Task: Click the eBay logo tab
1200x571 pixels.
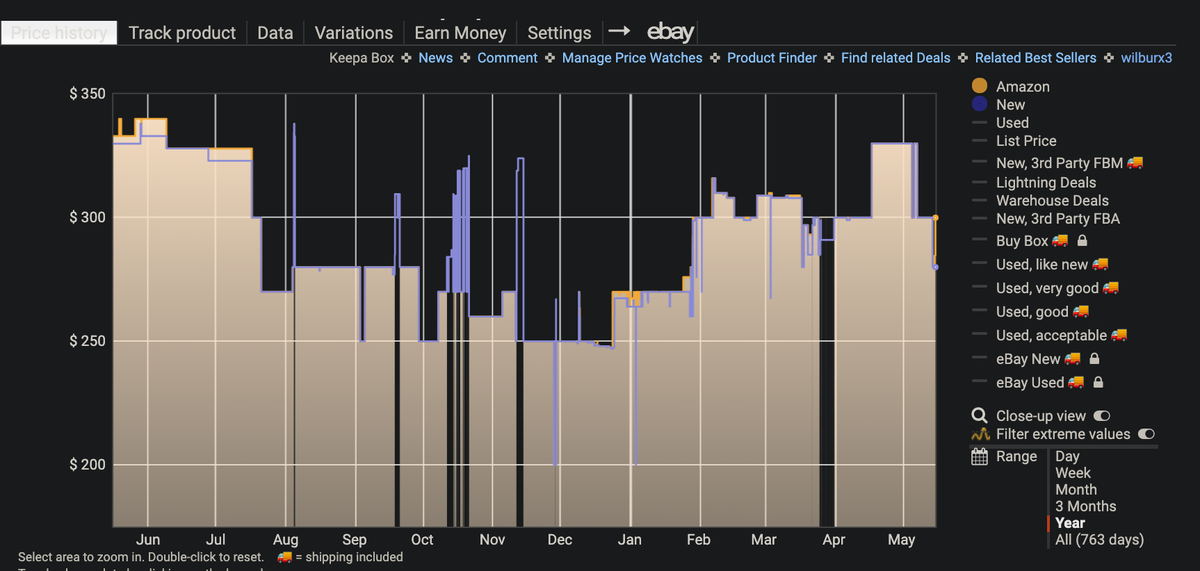Action: 670,32
